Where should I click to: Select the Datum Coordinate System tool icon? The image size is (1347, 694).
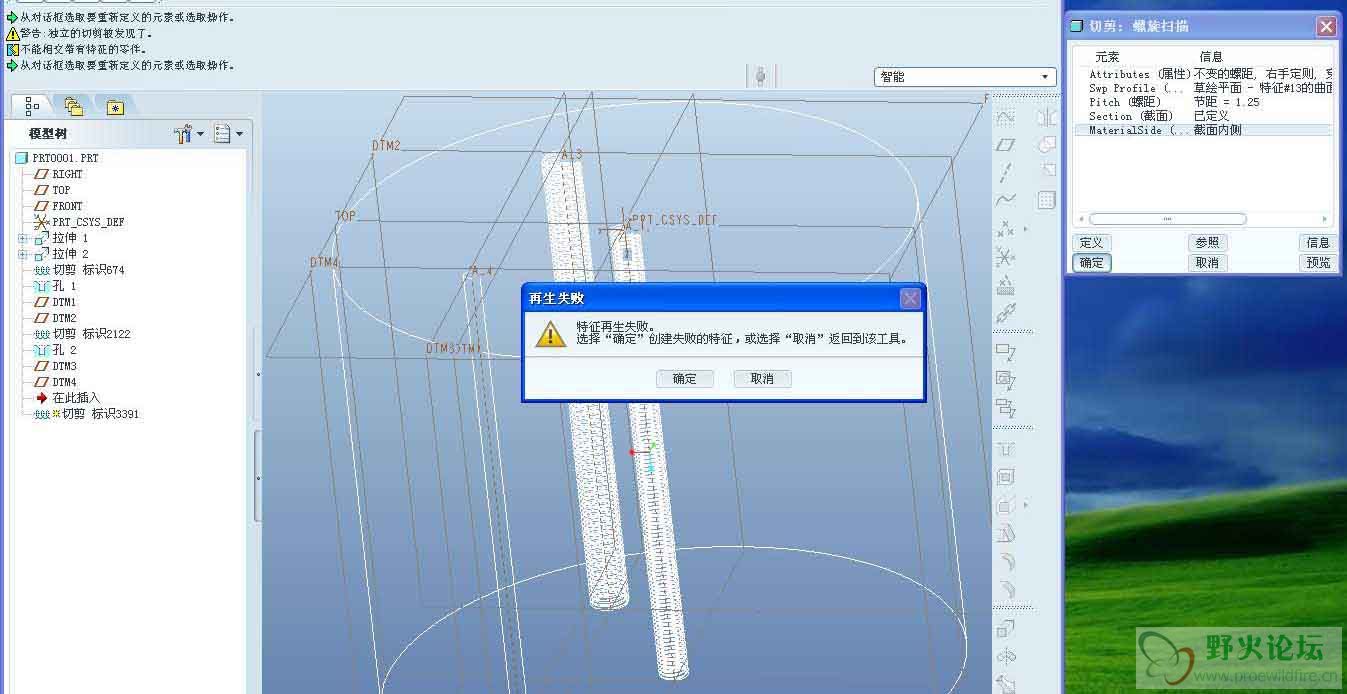1006,257
